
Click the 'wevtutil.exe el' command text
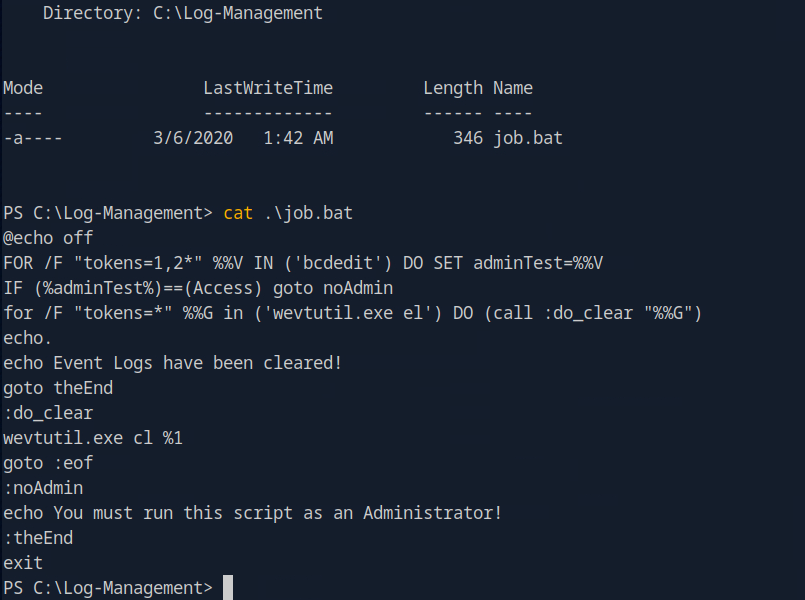coord(348,313)
